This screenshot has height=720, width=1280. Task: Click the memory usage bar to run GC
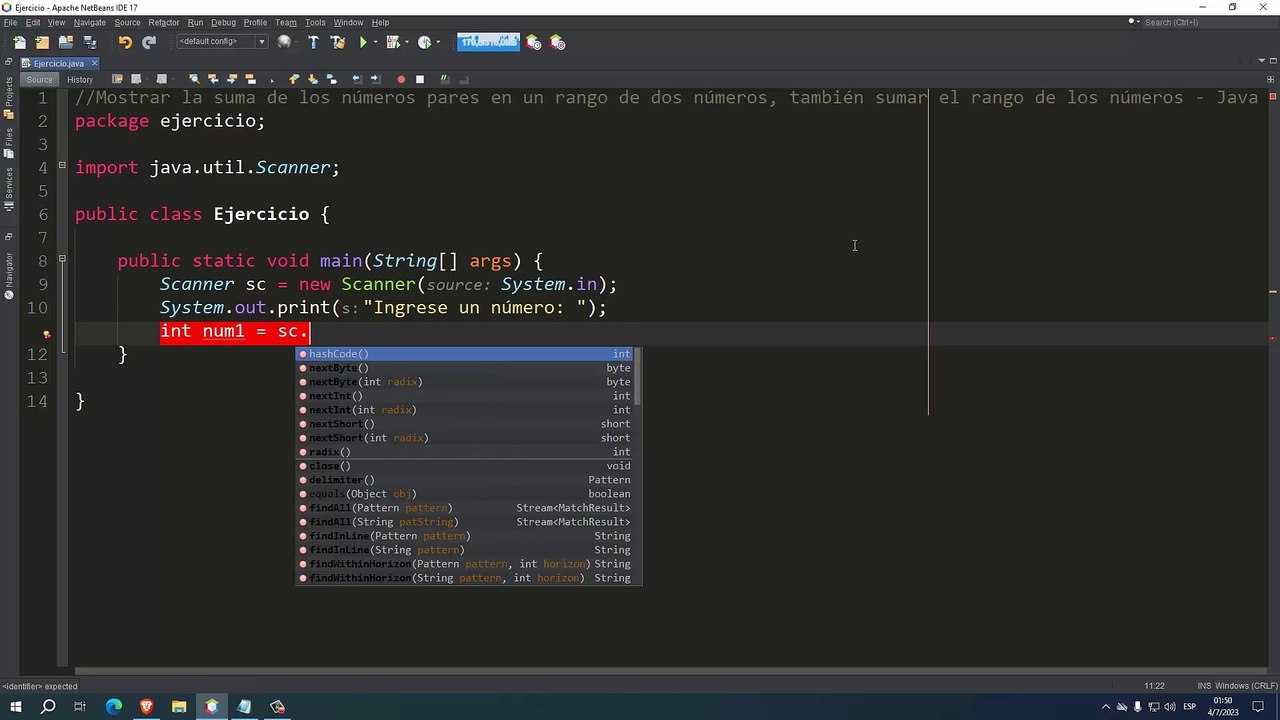[488, 41]
